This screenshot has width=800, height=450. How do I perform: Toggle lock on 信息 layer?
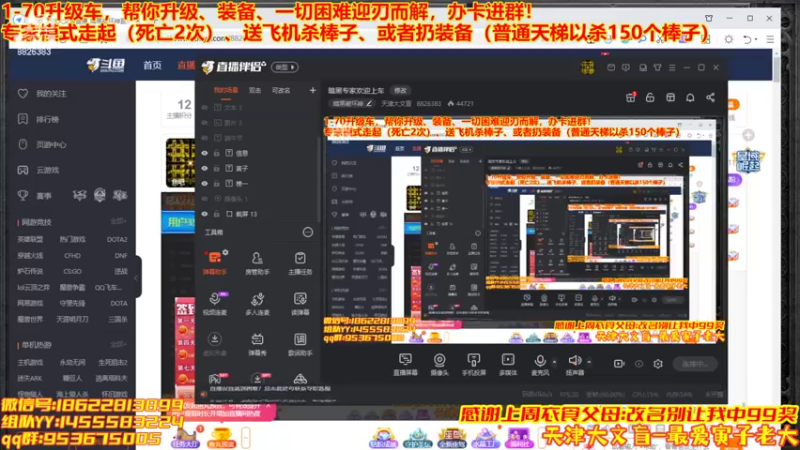[217, 153]
